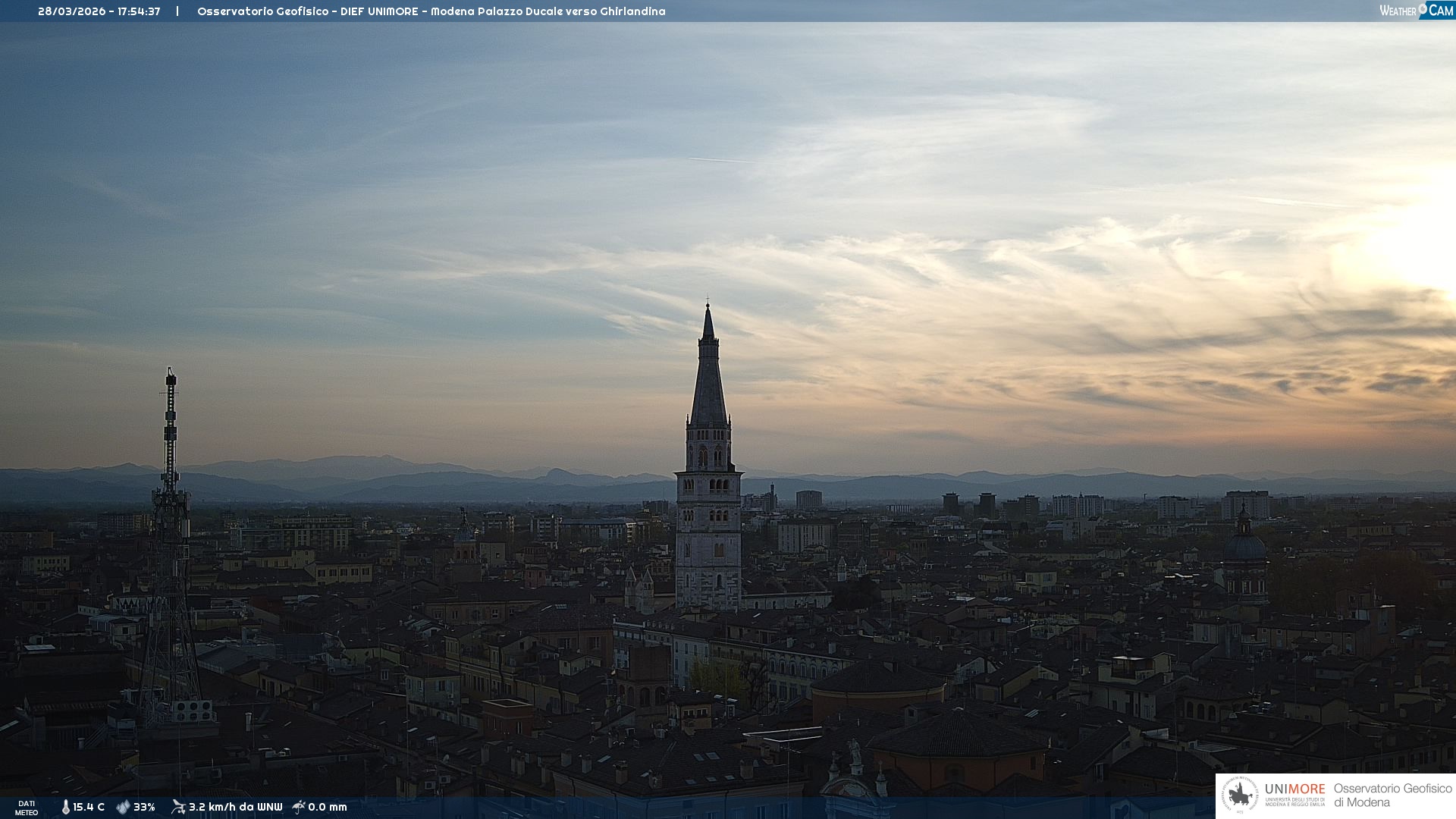Click the humidity water drops icon

click(123, 808)
